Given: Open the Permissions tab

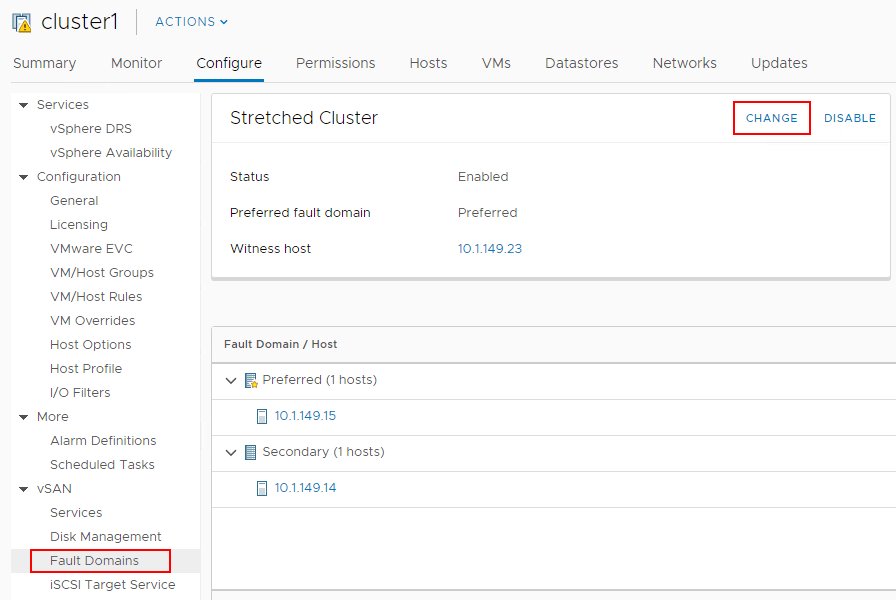Looking at the screenshot, I should pyautogui.click(x=335, y=63).
